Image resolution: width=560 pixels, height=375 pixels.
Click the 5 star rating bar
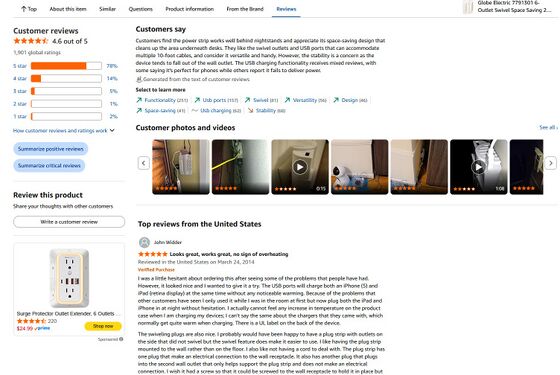66,66
